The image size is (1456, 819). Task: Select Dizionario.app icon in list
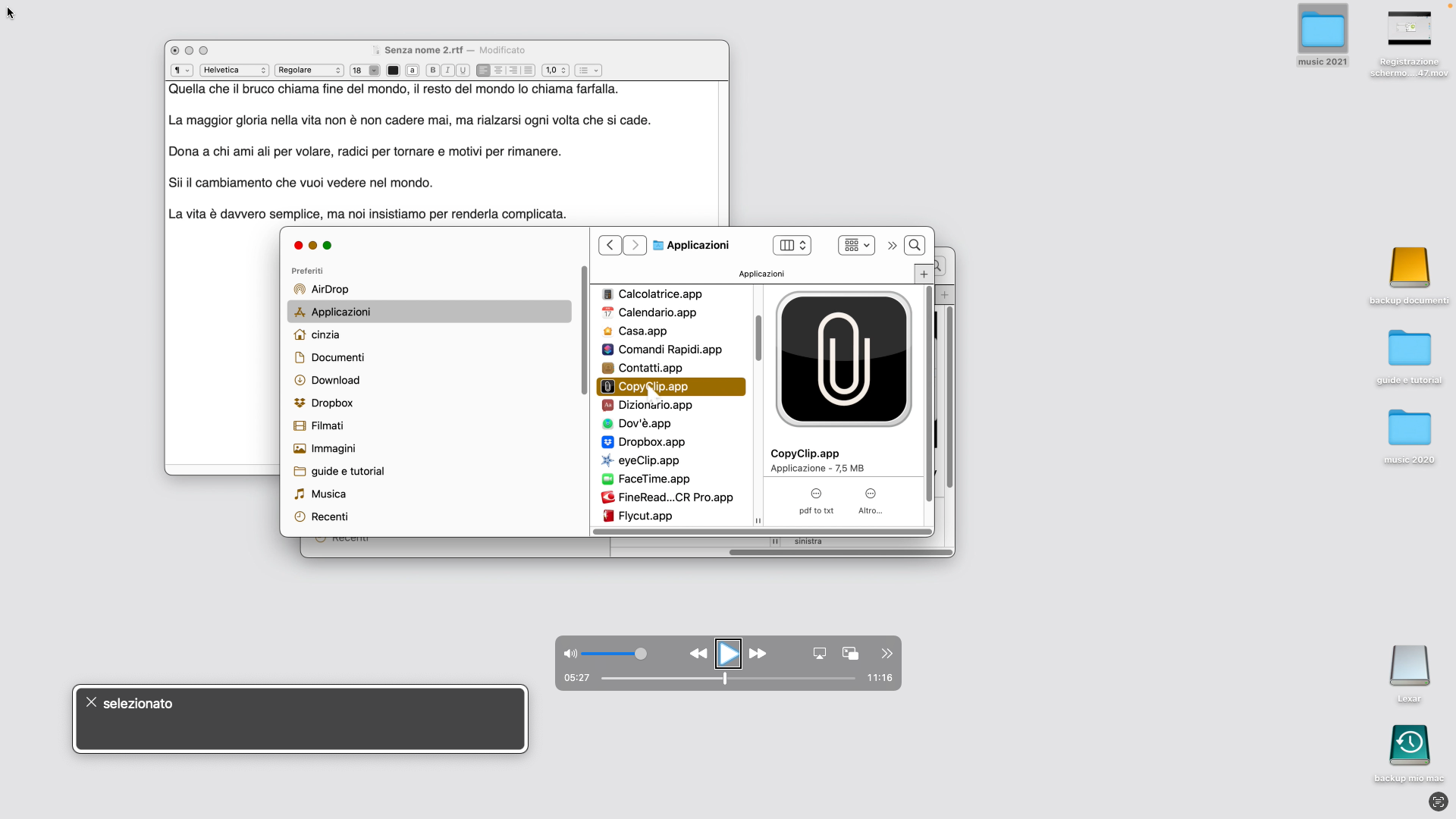pos(607,405)
